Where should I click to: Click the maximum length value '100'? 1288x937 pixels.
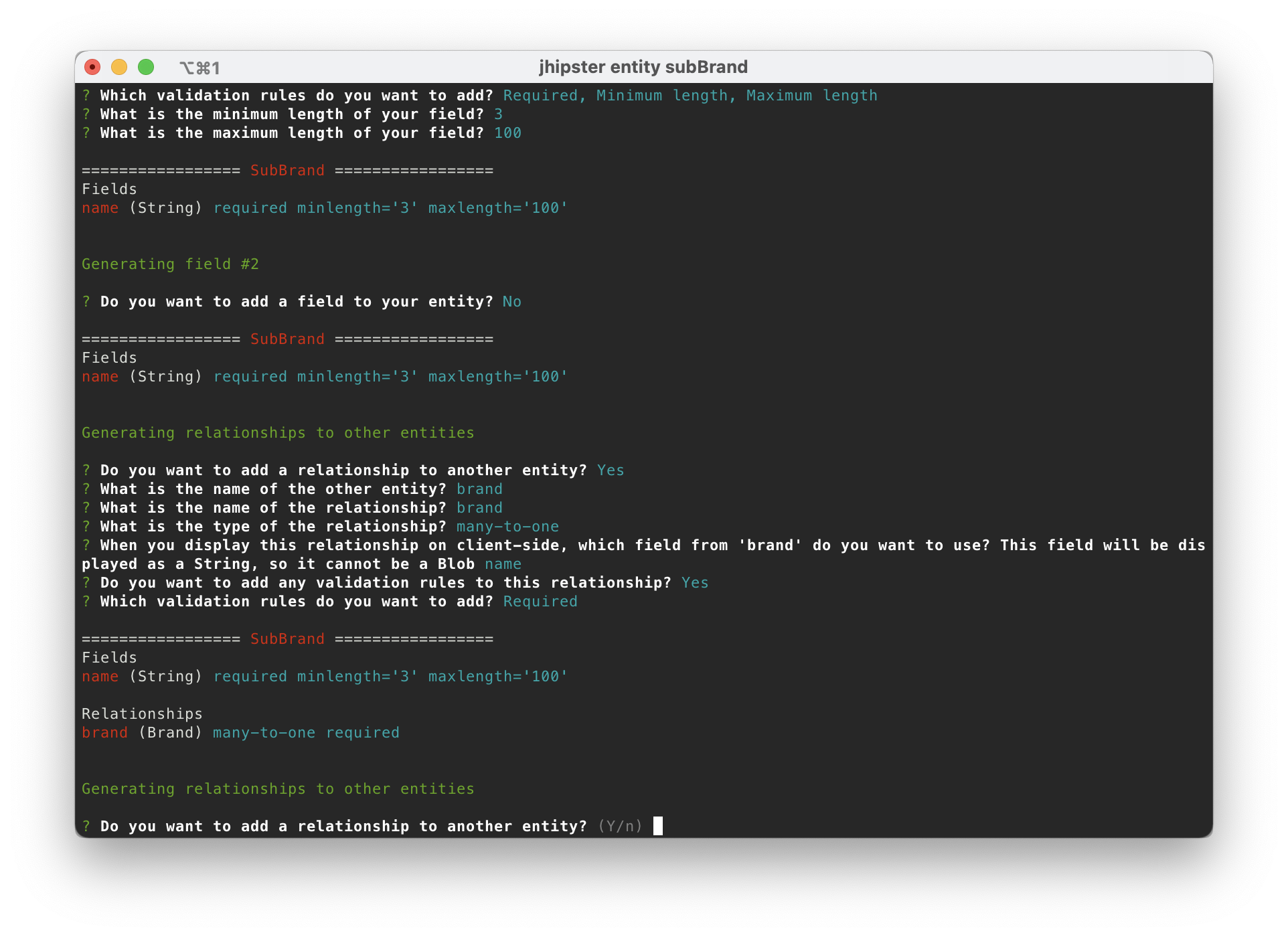tap(507, 133)
